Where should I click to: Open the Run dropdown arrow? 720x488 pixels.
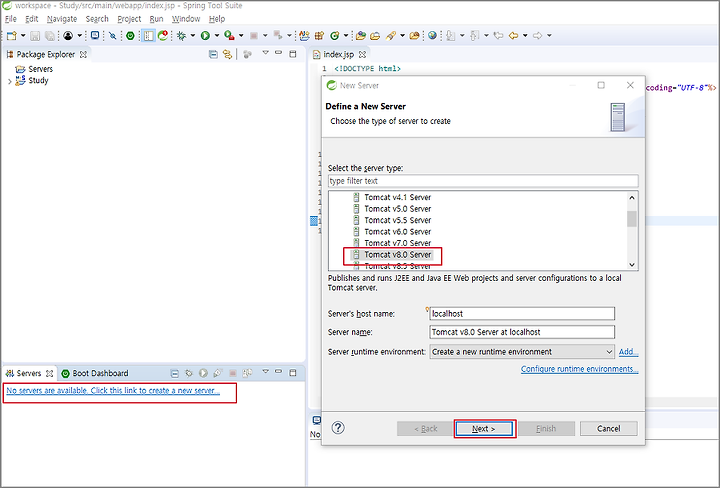point(216,35)
